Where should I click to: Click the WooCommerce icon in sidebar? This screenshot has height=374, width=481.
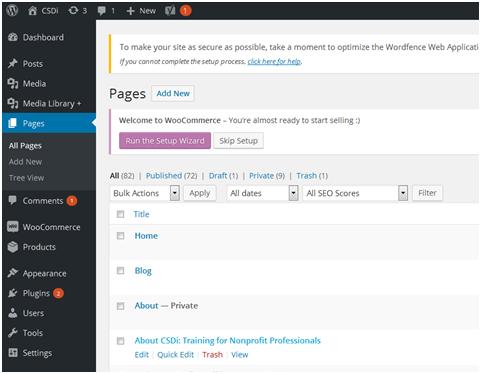13,227
